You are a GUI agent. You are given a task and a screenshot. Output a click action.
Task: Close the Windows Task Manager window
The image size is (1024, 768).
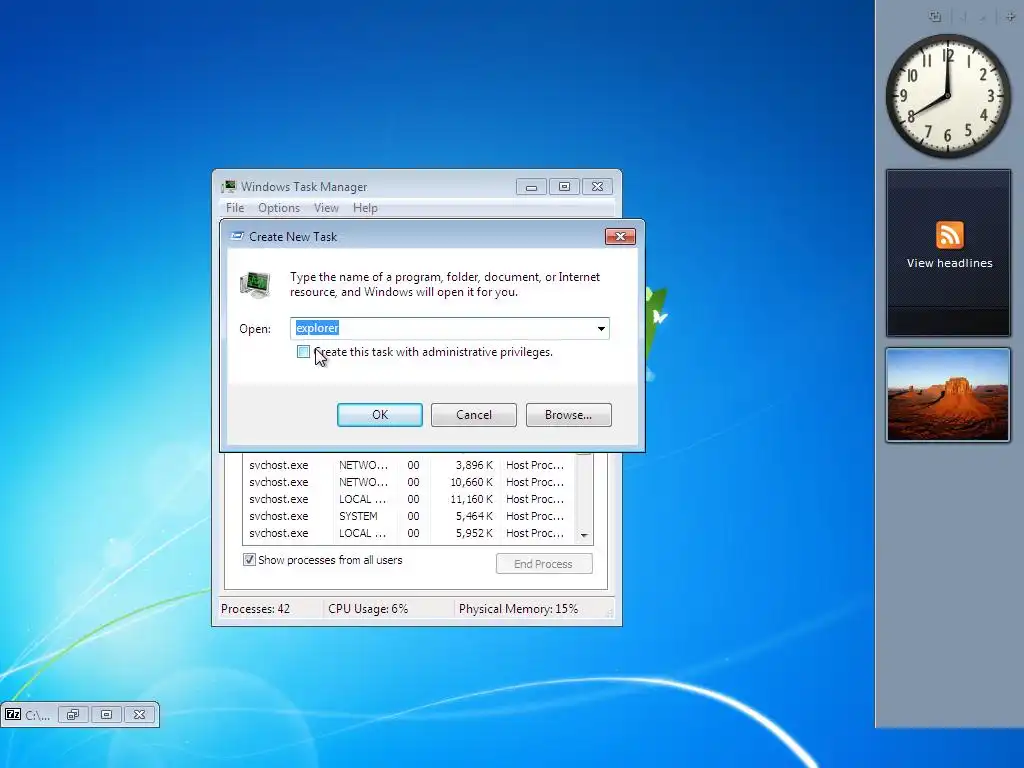[597, 187]
